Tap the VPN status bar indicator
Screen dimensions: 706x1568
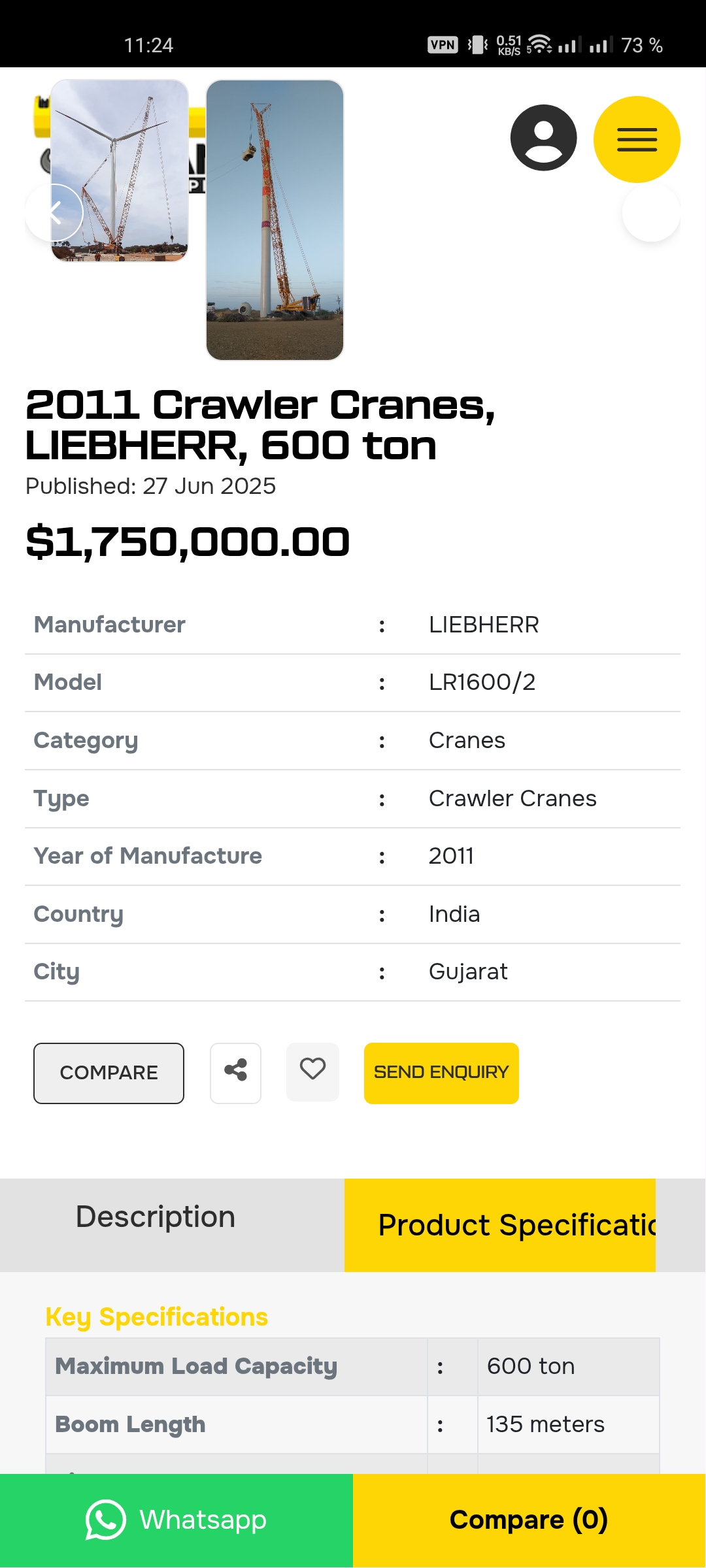click(x=443, y=45)
